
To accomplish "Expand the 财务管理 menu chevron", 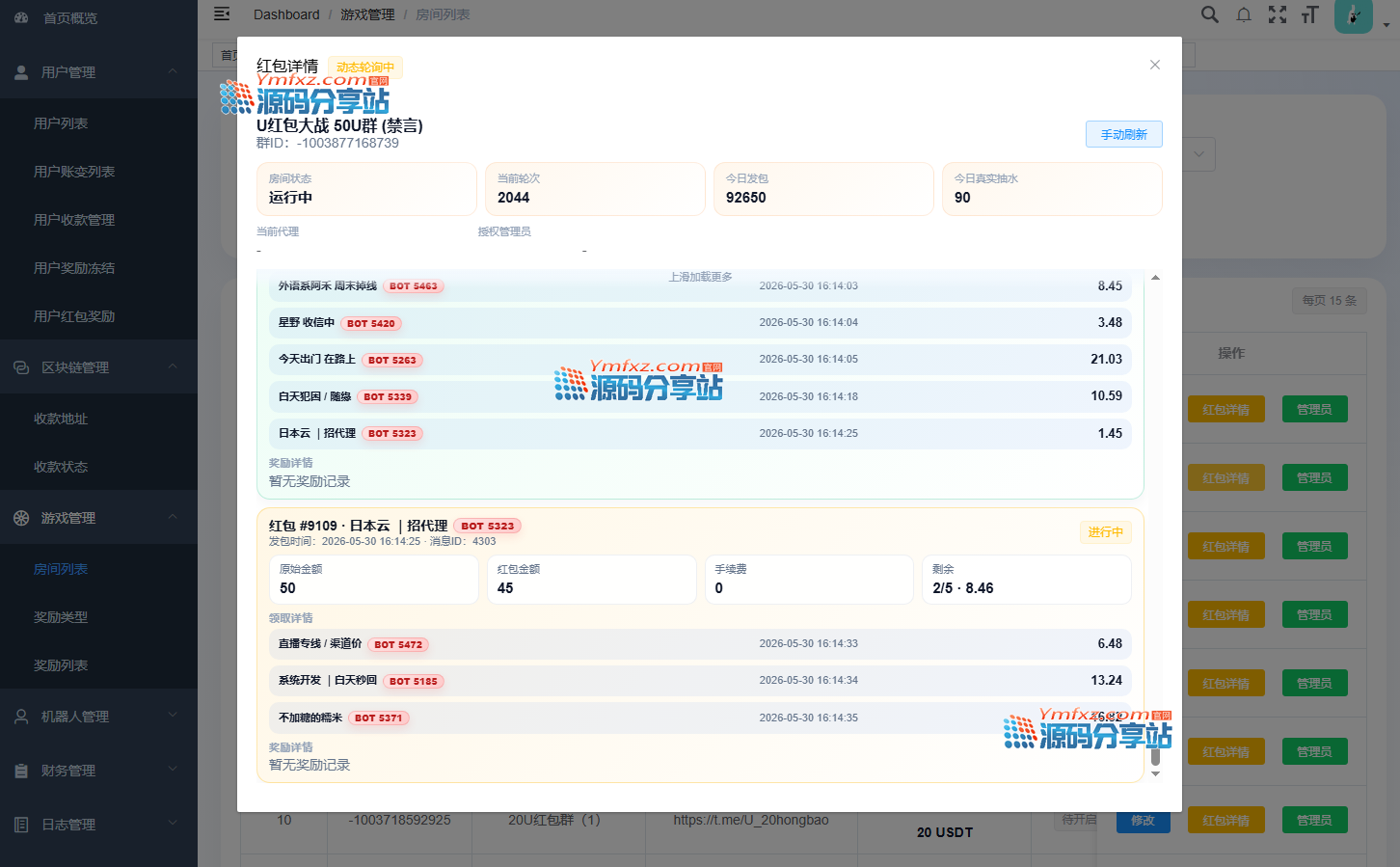I will 173,770.
